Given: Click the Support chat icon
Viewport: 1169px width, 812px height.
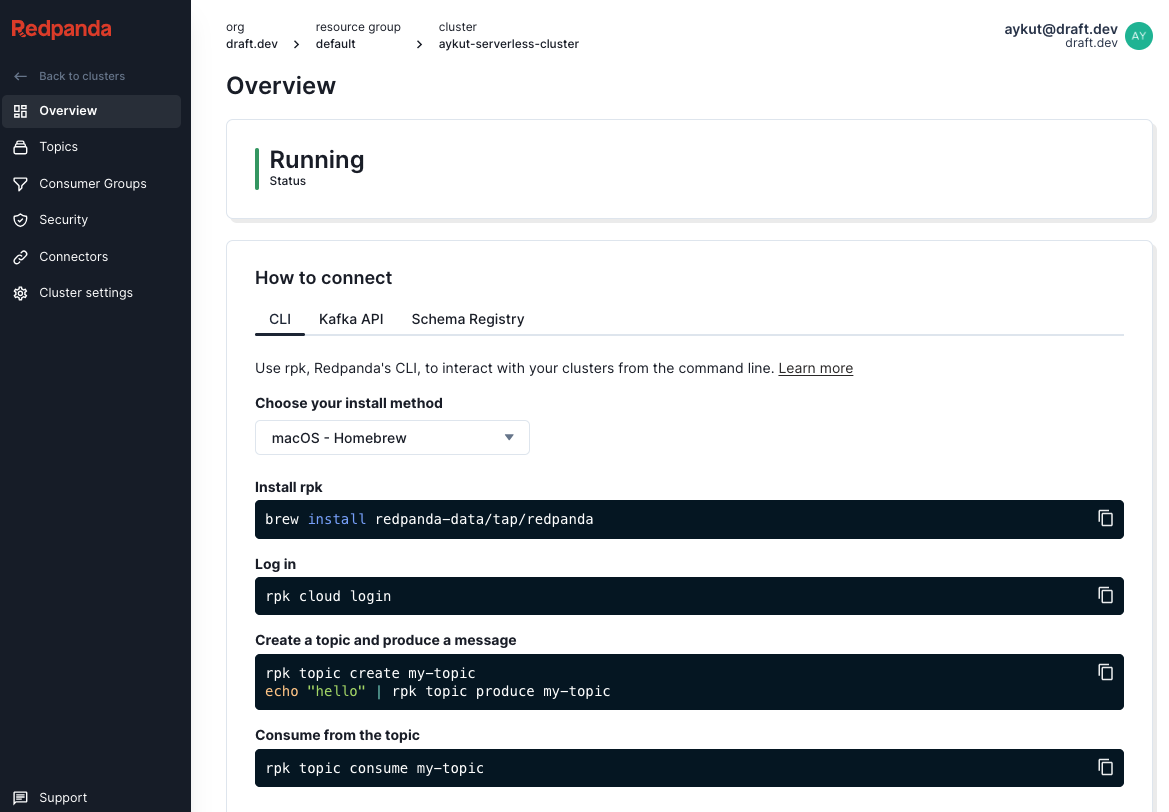Looking at the screenshot, I should point(20,798).
